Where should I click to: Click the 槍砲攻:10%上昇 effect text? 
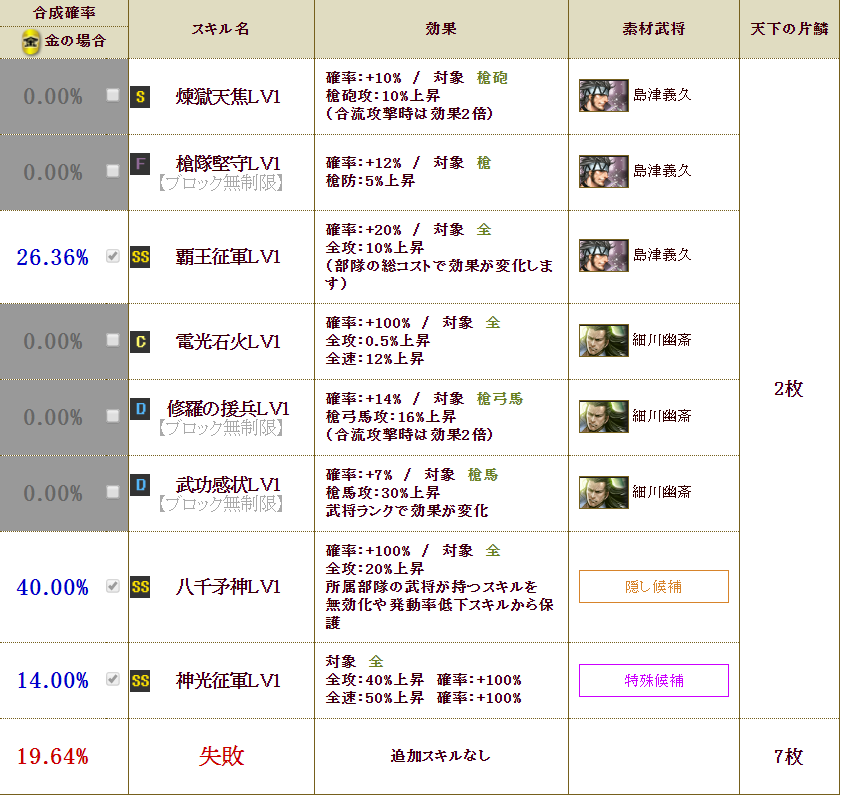383,96
